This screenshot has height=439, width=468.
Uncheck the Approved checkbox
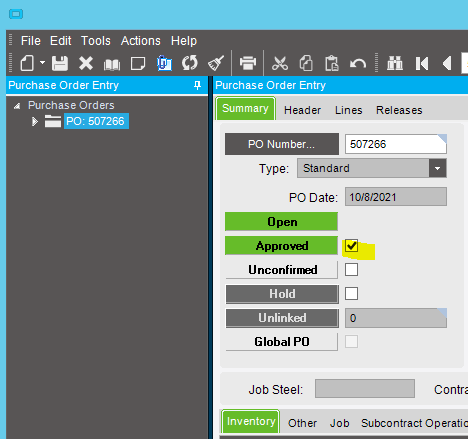351,246
